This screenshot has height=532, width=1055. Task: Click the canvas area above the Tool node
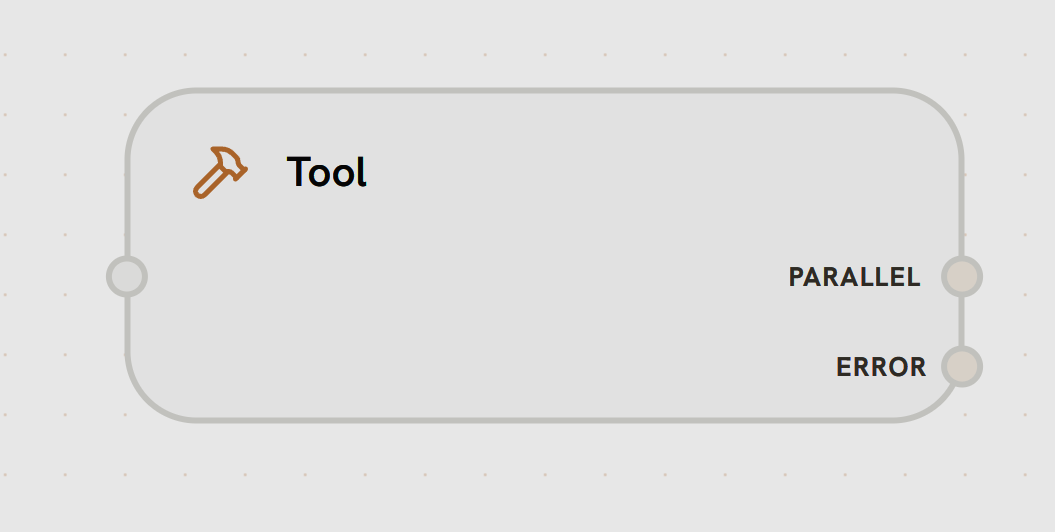point(540,40)
